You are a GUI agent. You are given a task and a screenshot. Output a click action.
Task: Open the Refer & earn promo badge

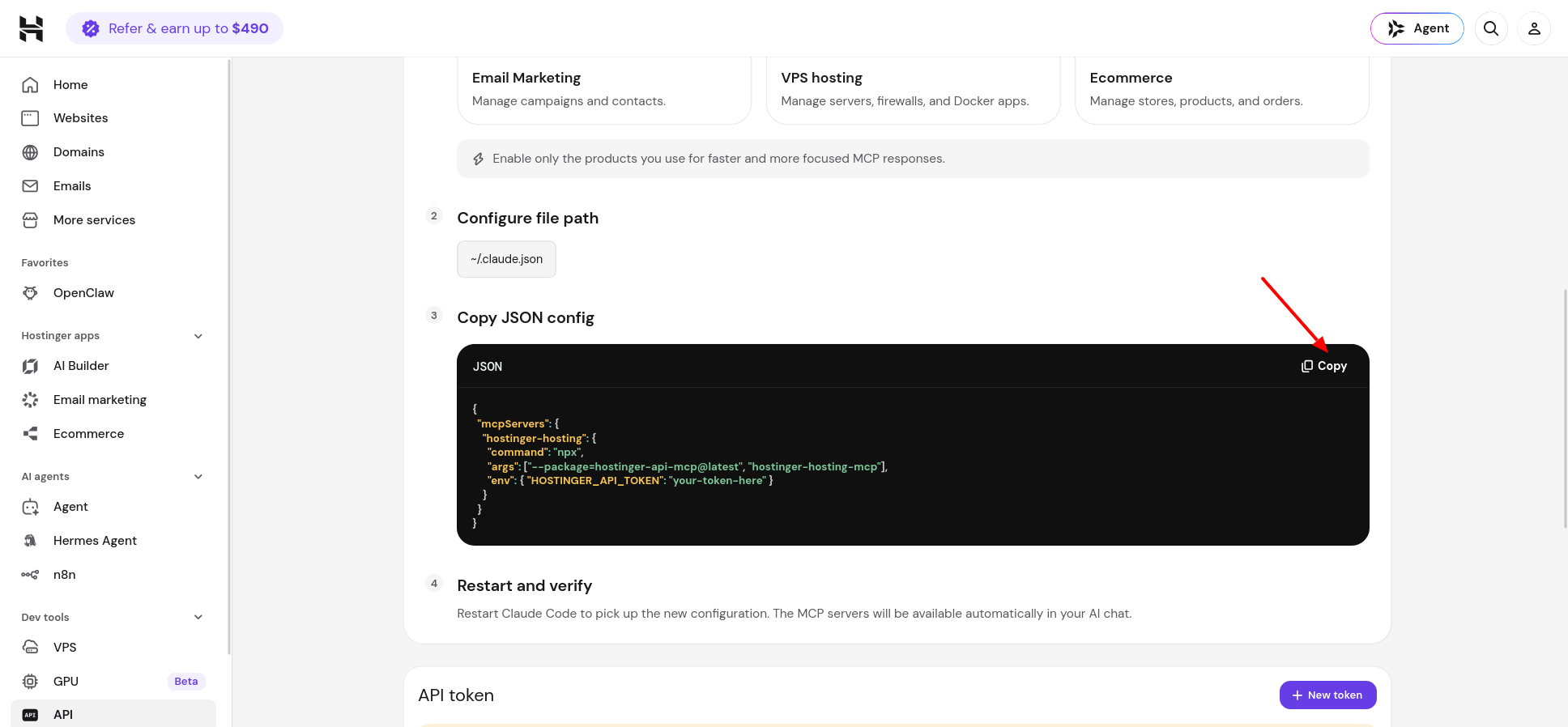click(174, 28)
